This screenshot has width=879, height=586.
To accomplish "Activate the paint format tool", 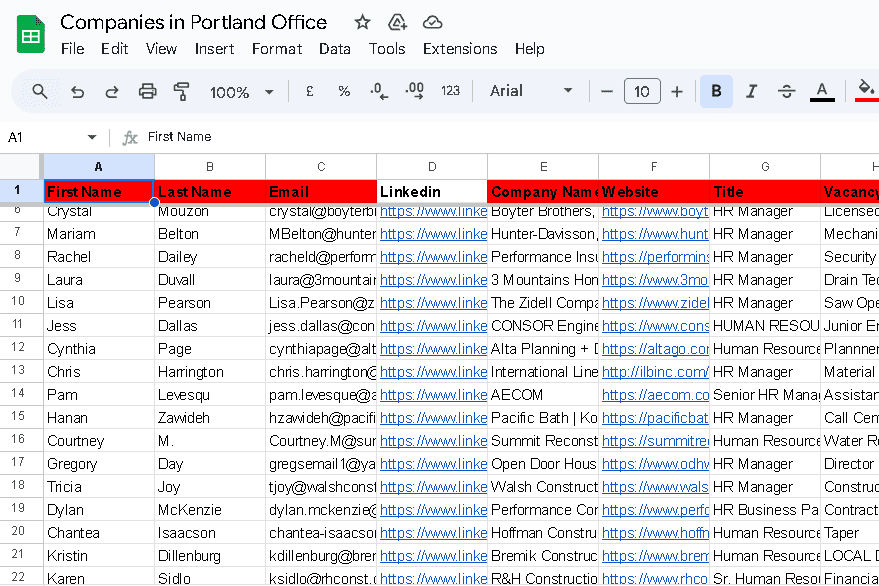I will (x=181, y=91).
